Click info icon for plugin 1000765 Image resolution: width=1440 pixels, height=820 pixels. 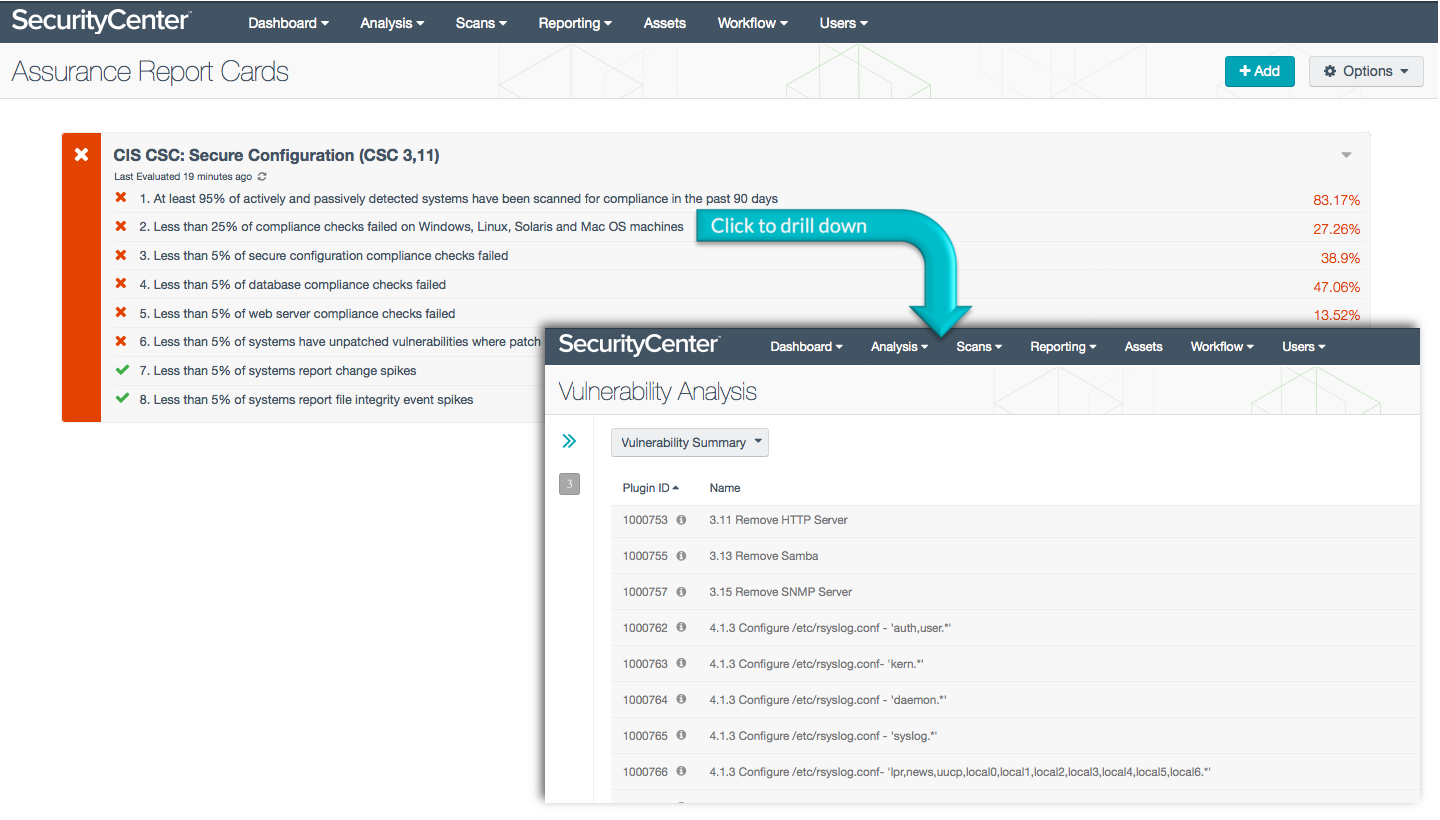pyautogui.click(x=681, y=736)
